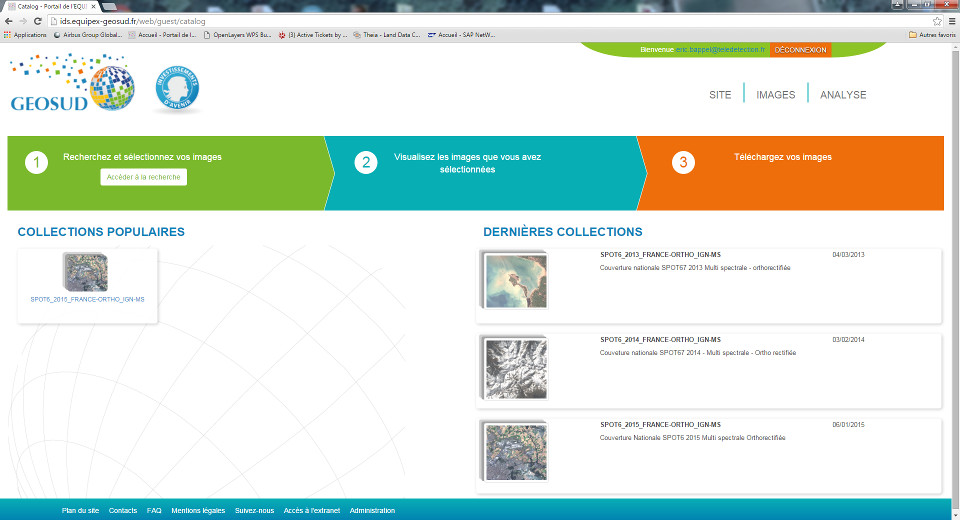
Task: Open the Mentions légales footer link
Action: coord(198,511)
